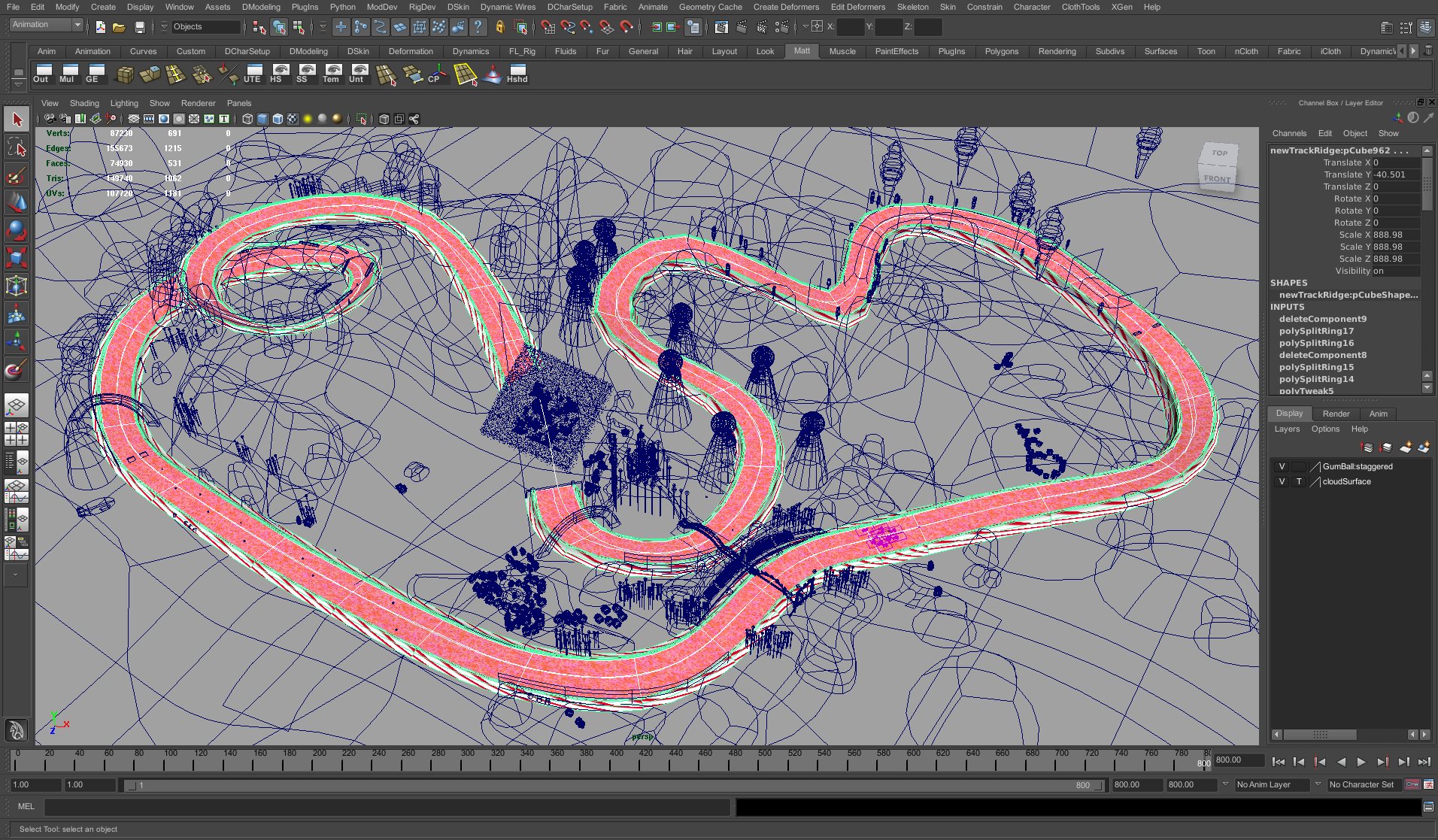The height and width of the screenshot is (840, 1438).
Task: Toggle the Auto Keyframe key button
Action: pos(1412,784)
